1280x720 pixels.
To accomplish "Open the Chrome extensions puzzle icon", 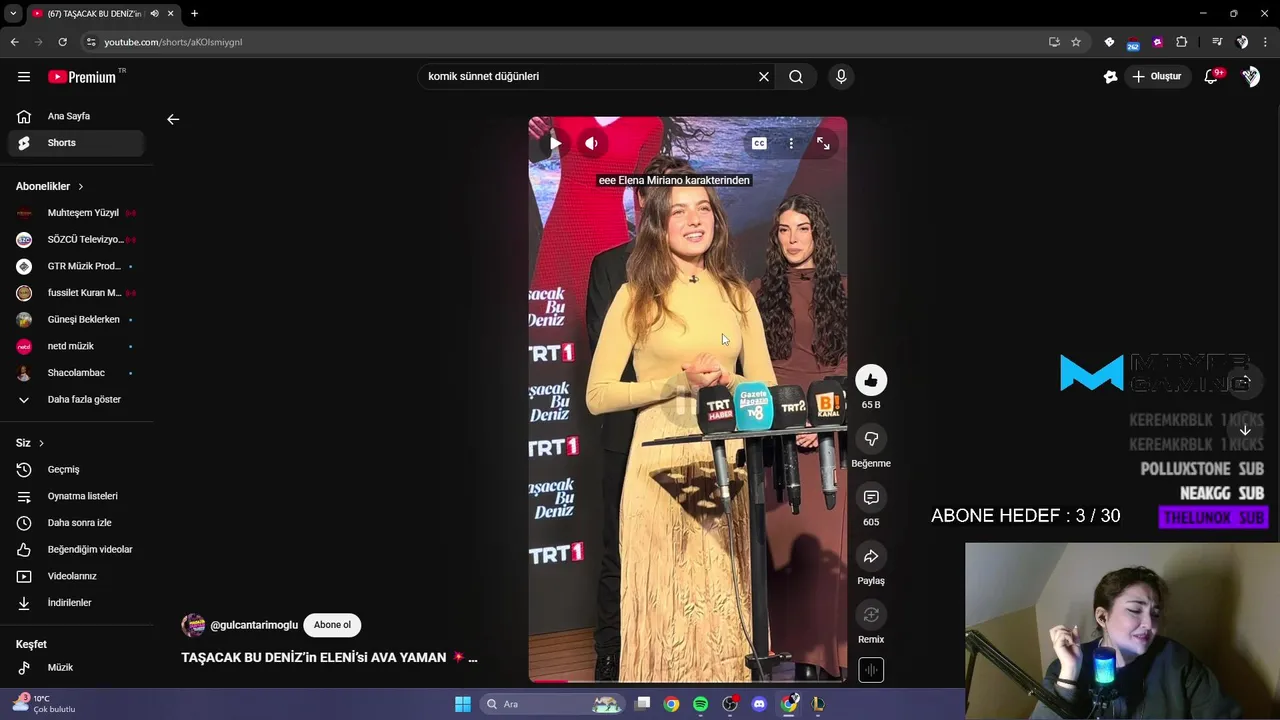I will (x=1182, y=42).
